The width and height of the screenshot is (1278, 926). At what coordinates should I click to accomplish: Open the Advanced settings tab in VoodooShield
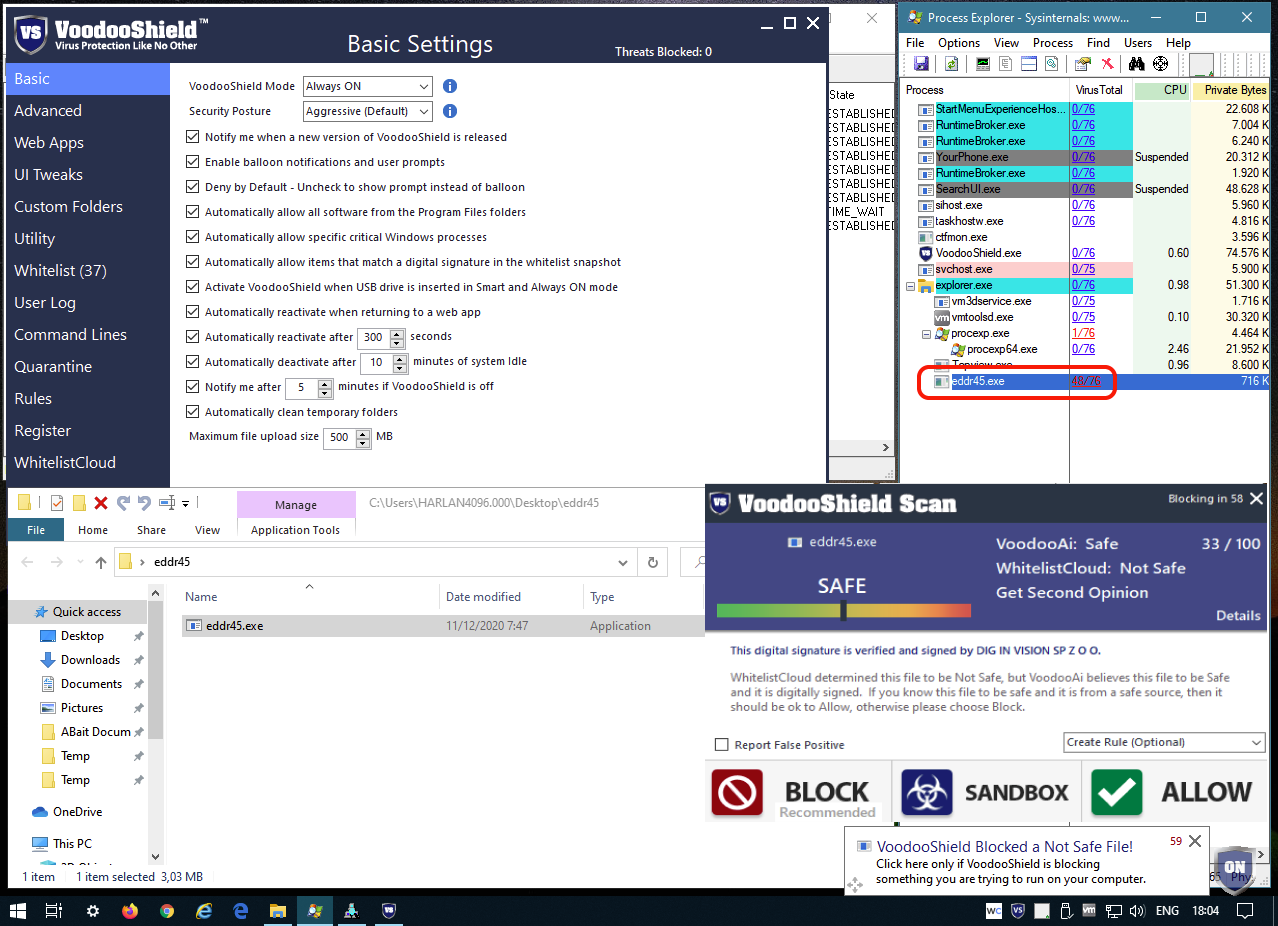point(48,111)
